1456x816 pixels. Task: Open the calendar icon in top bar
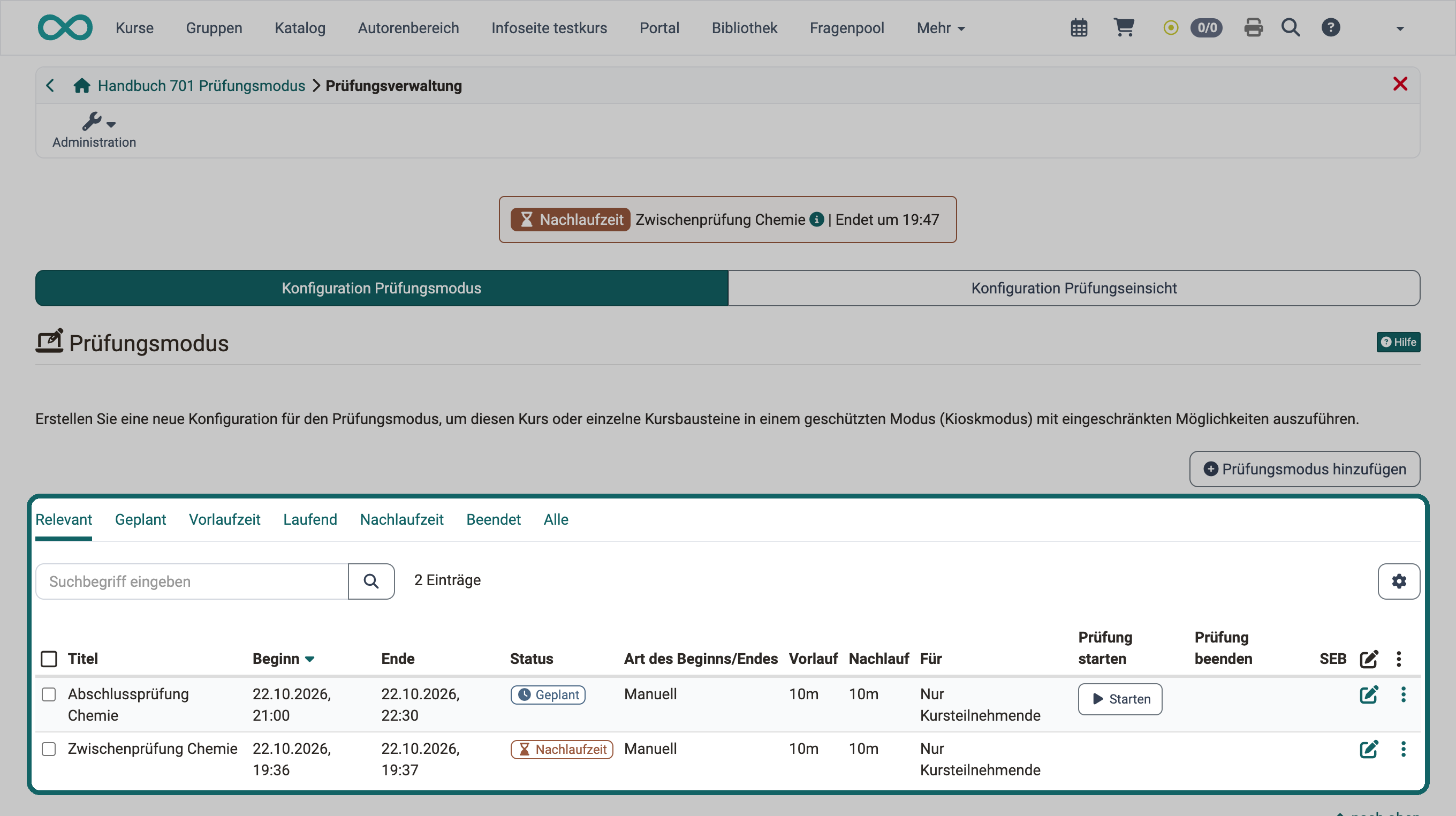pos(1079,28)
